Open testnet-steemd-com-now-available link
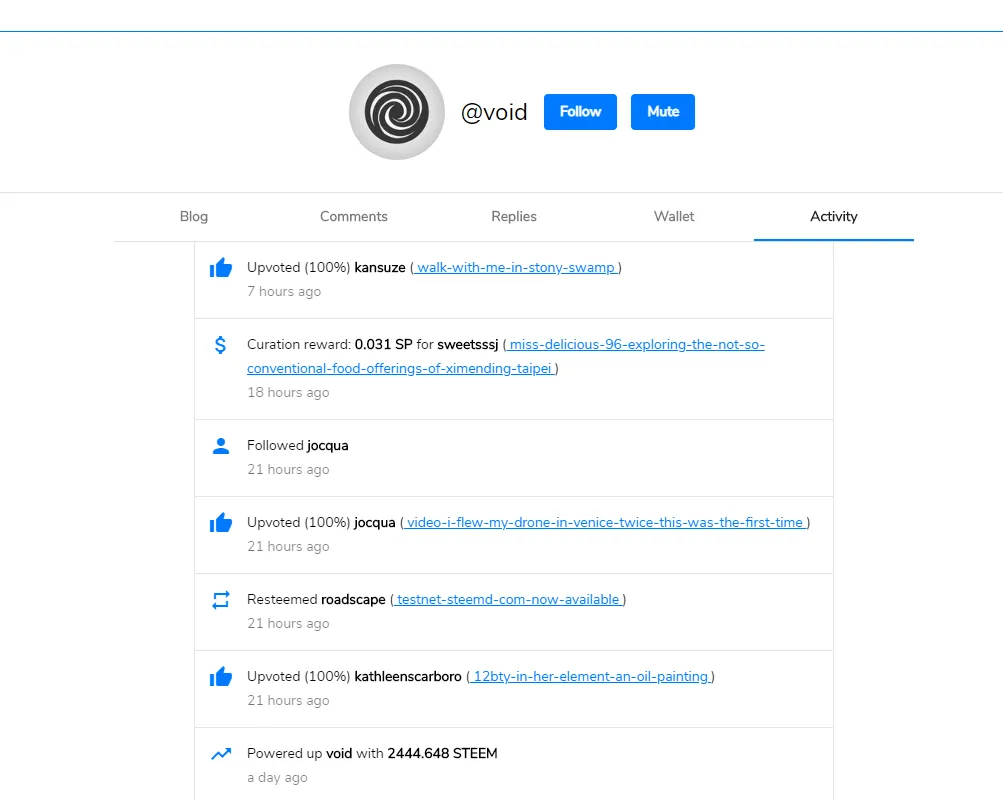The height and width of the screenshot is (800, 1003). (x=508, y=600)
